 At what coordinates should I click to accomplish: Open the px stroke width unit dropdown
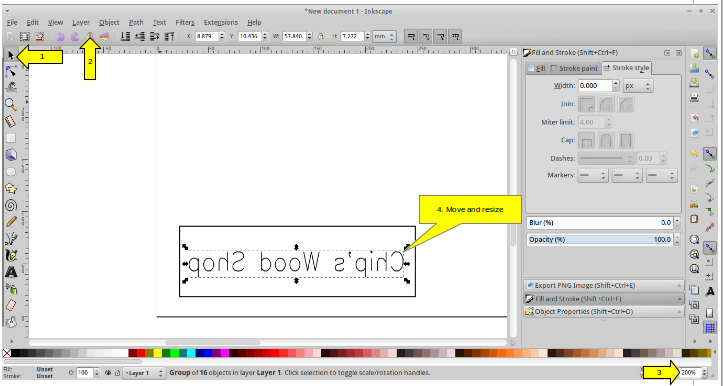[638, 86]
